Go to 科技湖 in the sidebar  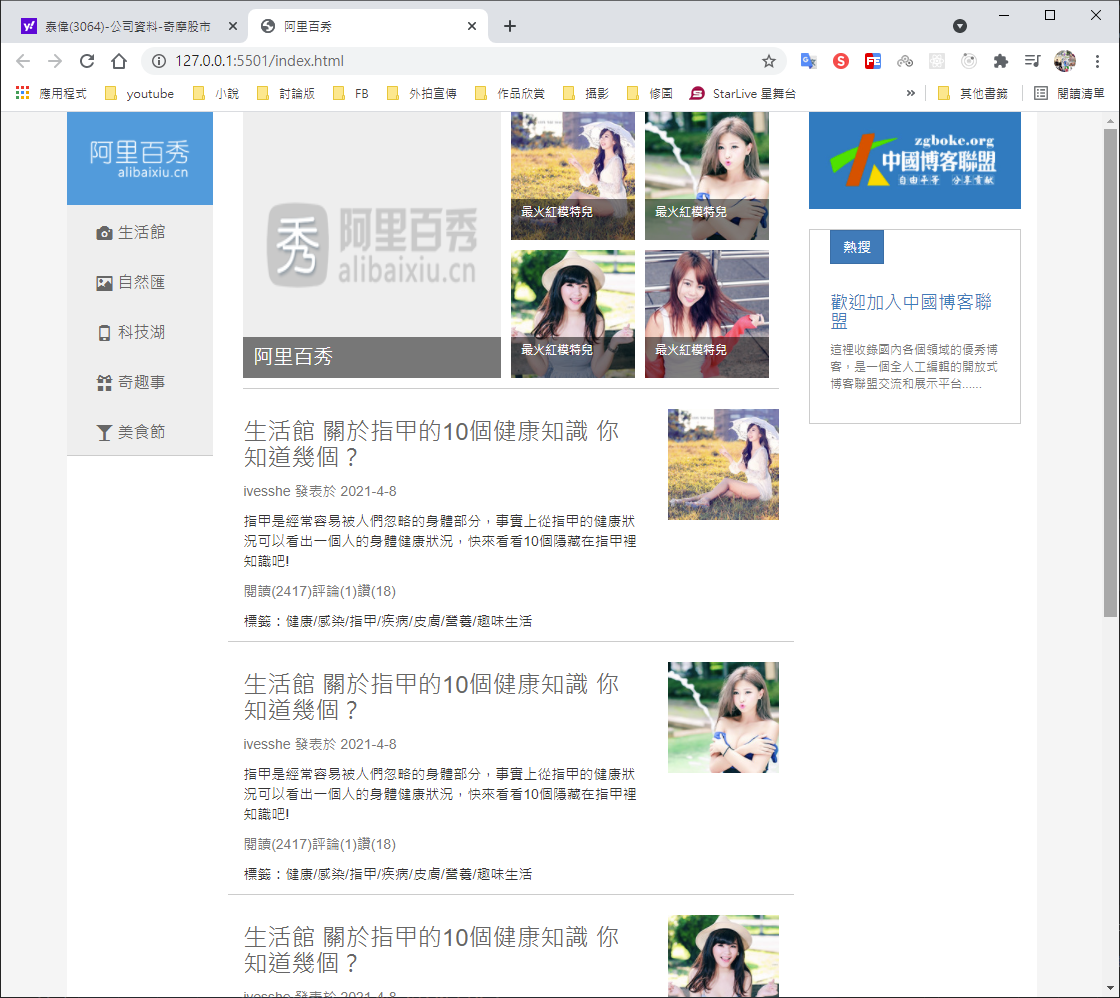pos(131,333)
